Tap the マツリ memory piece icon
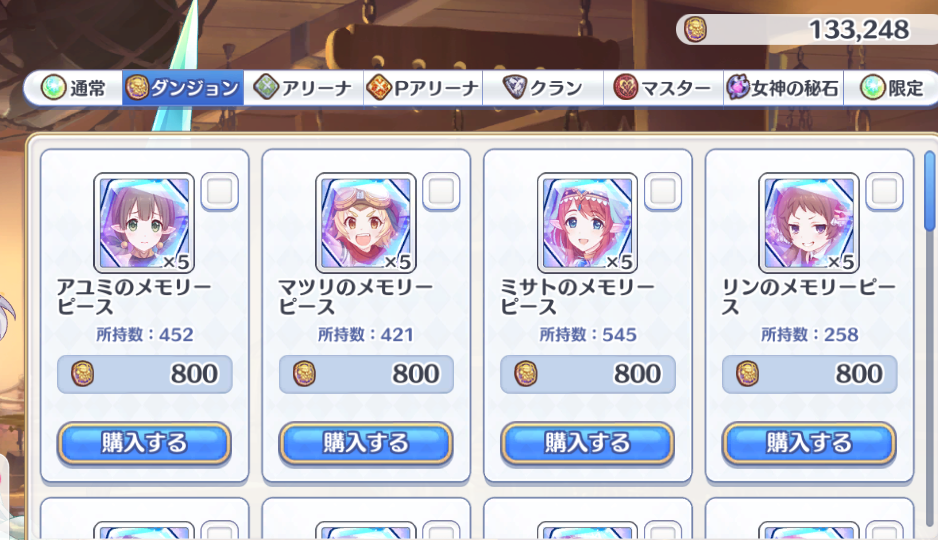 point(366,223)
